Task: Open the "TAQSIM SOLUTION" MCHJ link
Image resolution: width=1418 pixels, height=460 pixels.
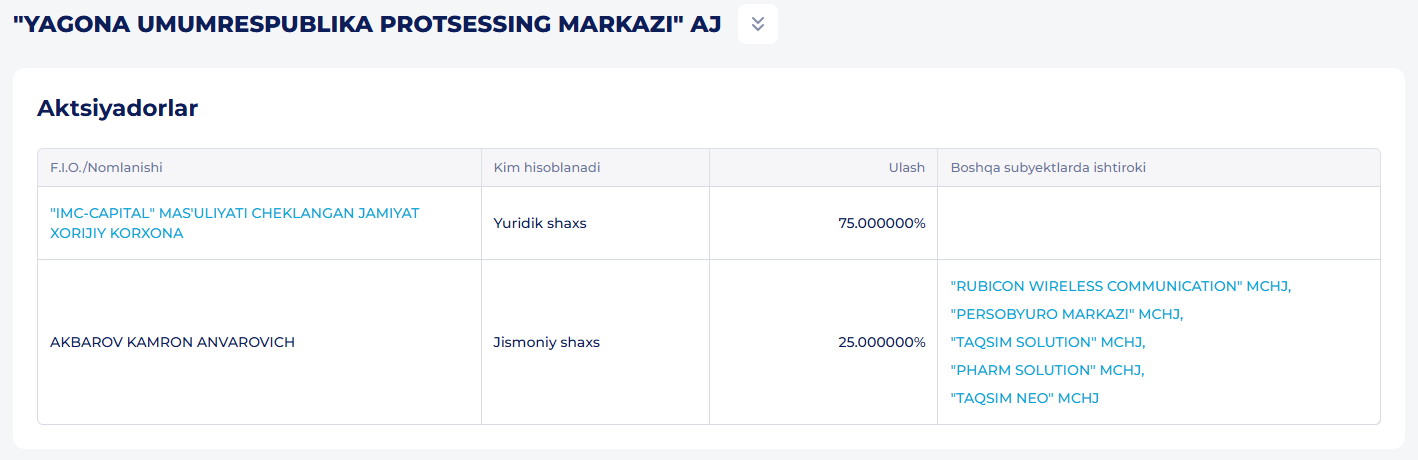Action: pos(1047,342)
